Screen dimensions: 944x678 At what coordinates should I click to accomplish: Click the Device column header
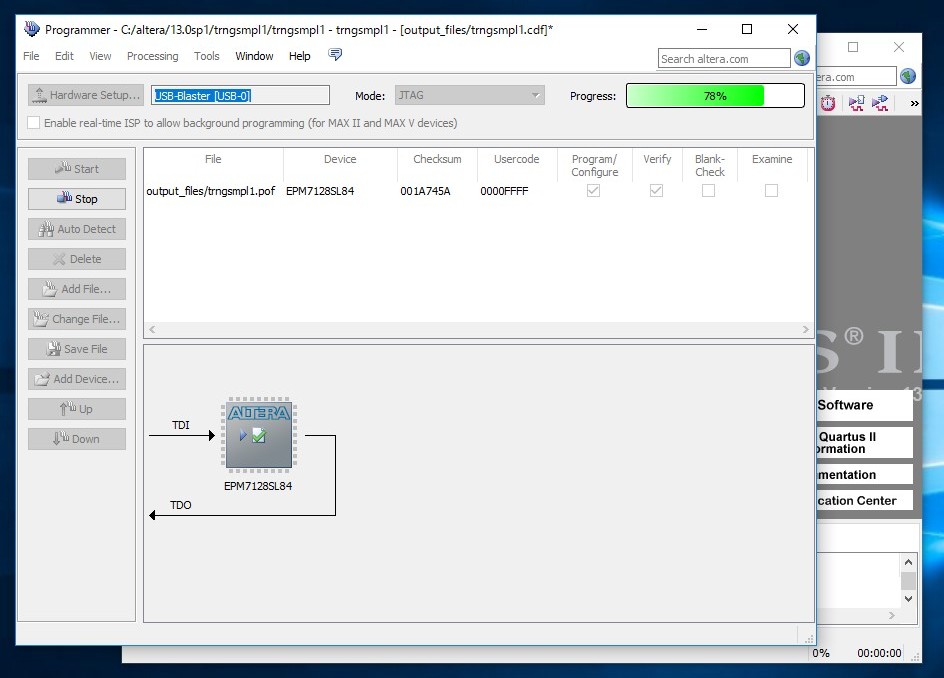pyautogui.click(x=340, y=165)
